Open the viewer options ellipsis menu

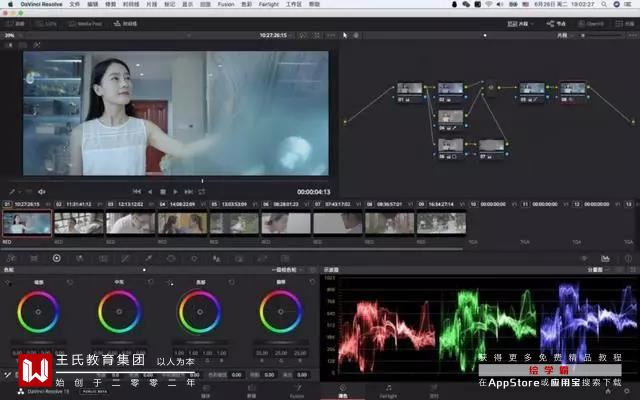coord(331,36)
